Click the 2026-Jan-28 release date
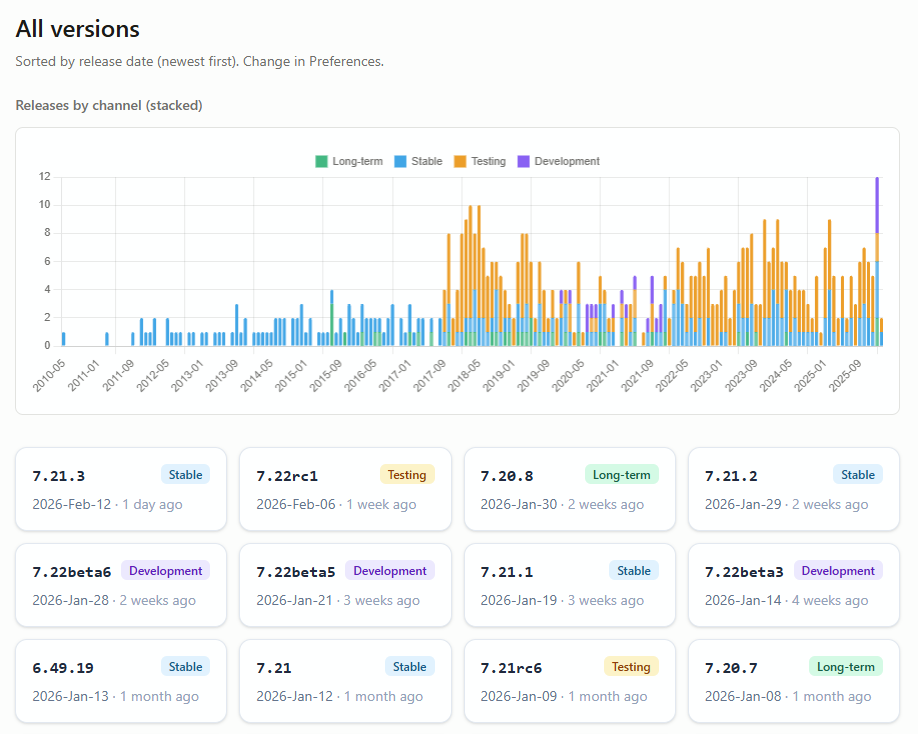 pyautogui.click(x=70, y=601)
